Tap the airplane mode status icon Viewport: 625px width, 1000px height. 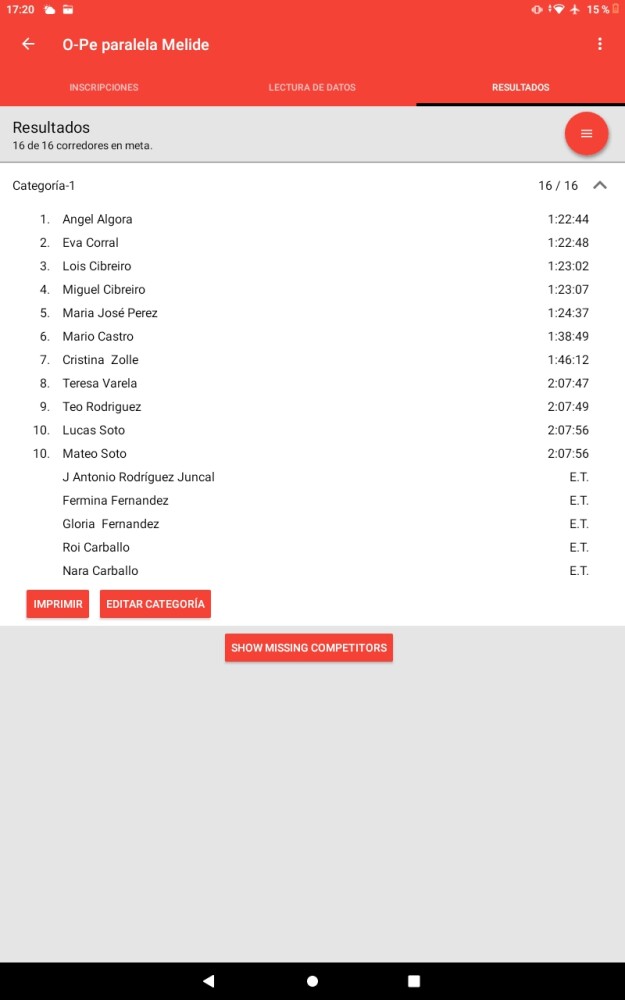tap(575, 9)
